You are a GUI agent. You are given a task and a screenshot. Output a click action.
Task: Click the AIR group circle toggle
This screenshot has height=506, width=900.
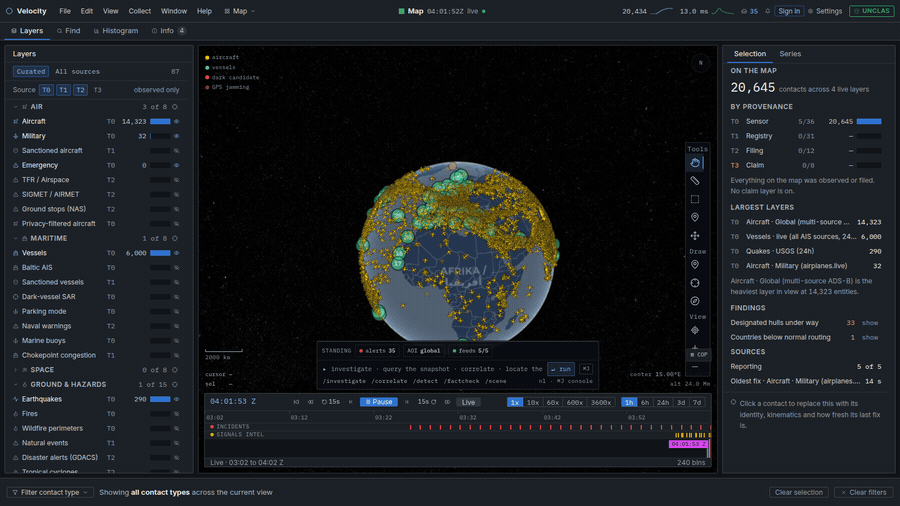(x=175, y=107)
